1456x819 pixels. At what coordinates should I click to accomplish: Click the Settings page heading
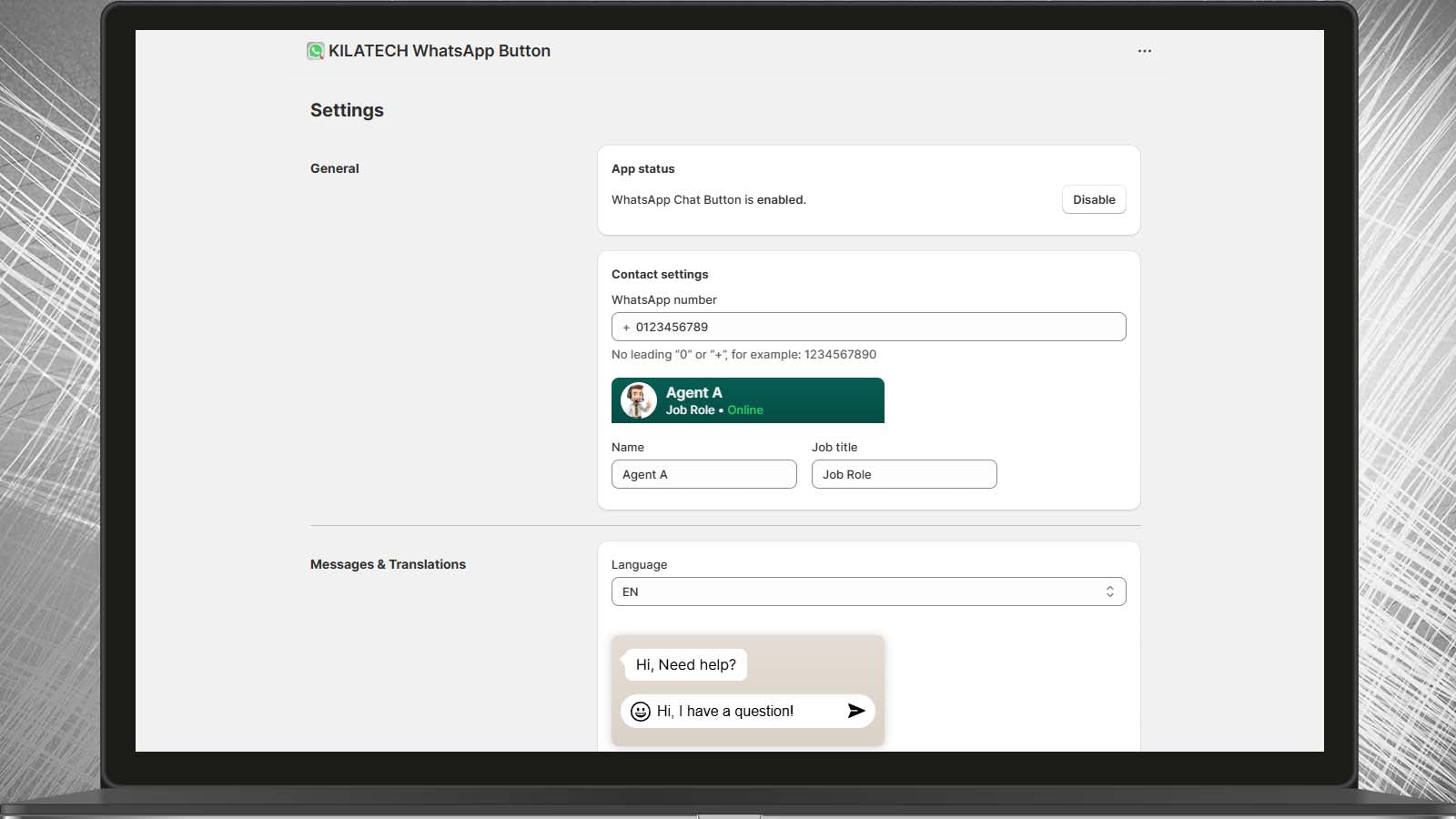point(347,110)
